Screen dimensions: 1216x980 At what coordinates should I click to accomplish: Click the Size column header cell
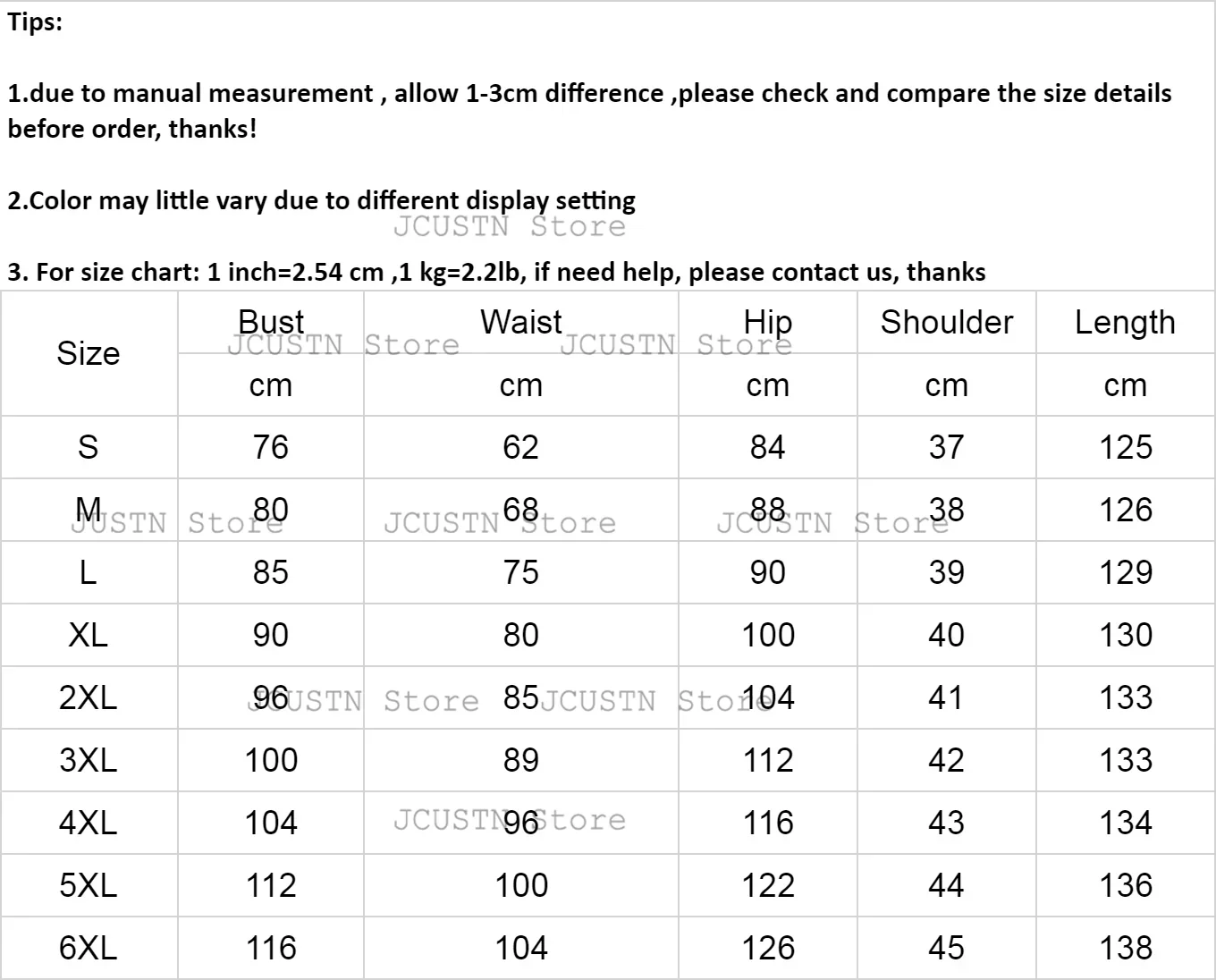[88, 354]
